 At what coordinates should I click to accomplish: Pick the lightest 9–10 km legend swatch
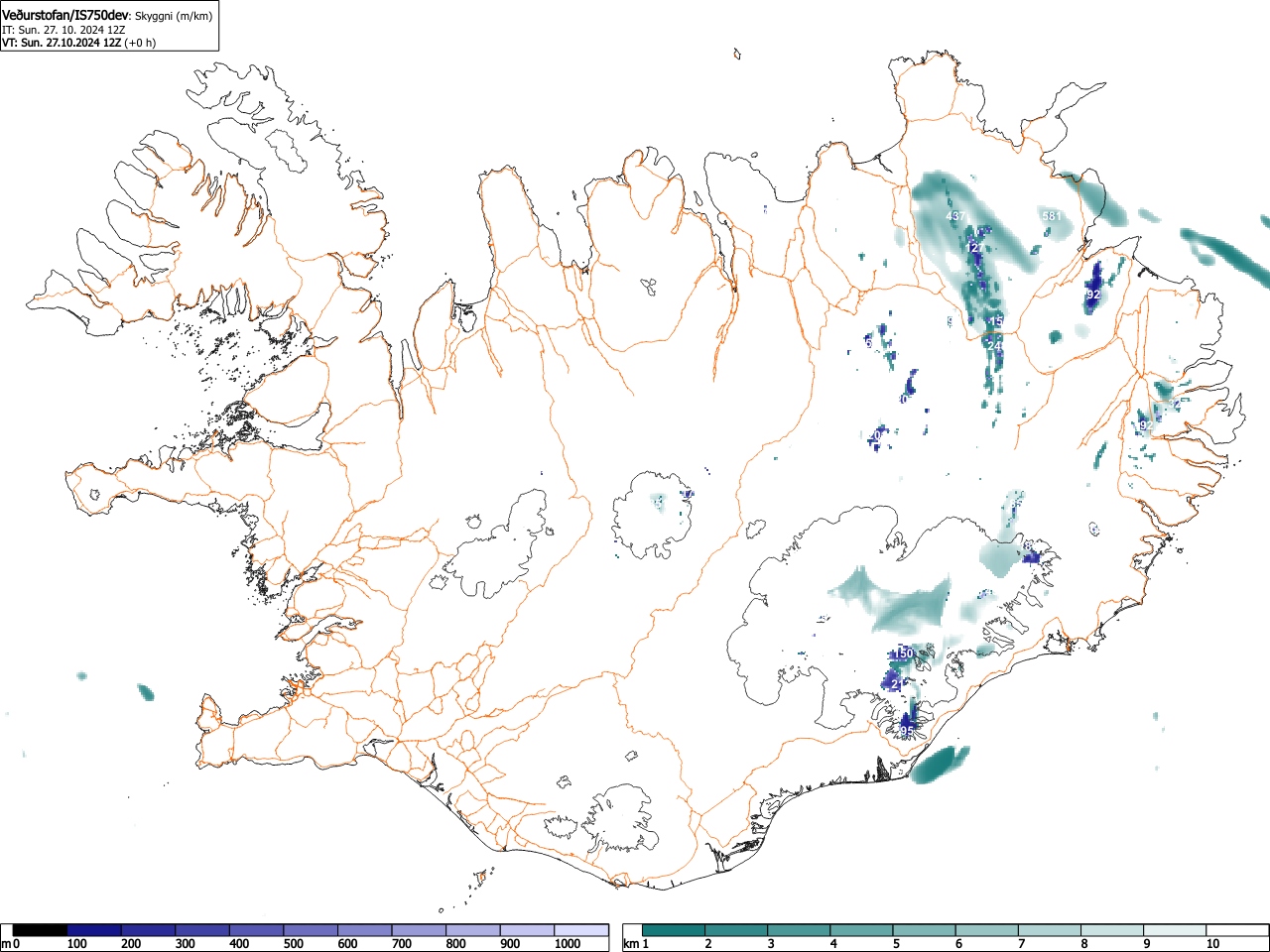(1174, 930)
